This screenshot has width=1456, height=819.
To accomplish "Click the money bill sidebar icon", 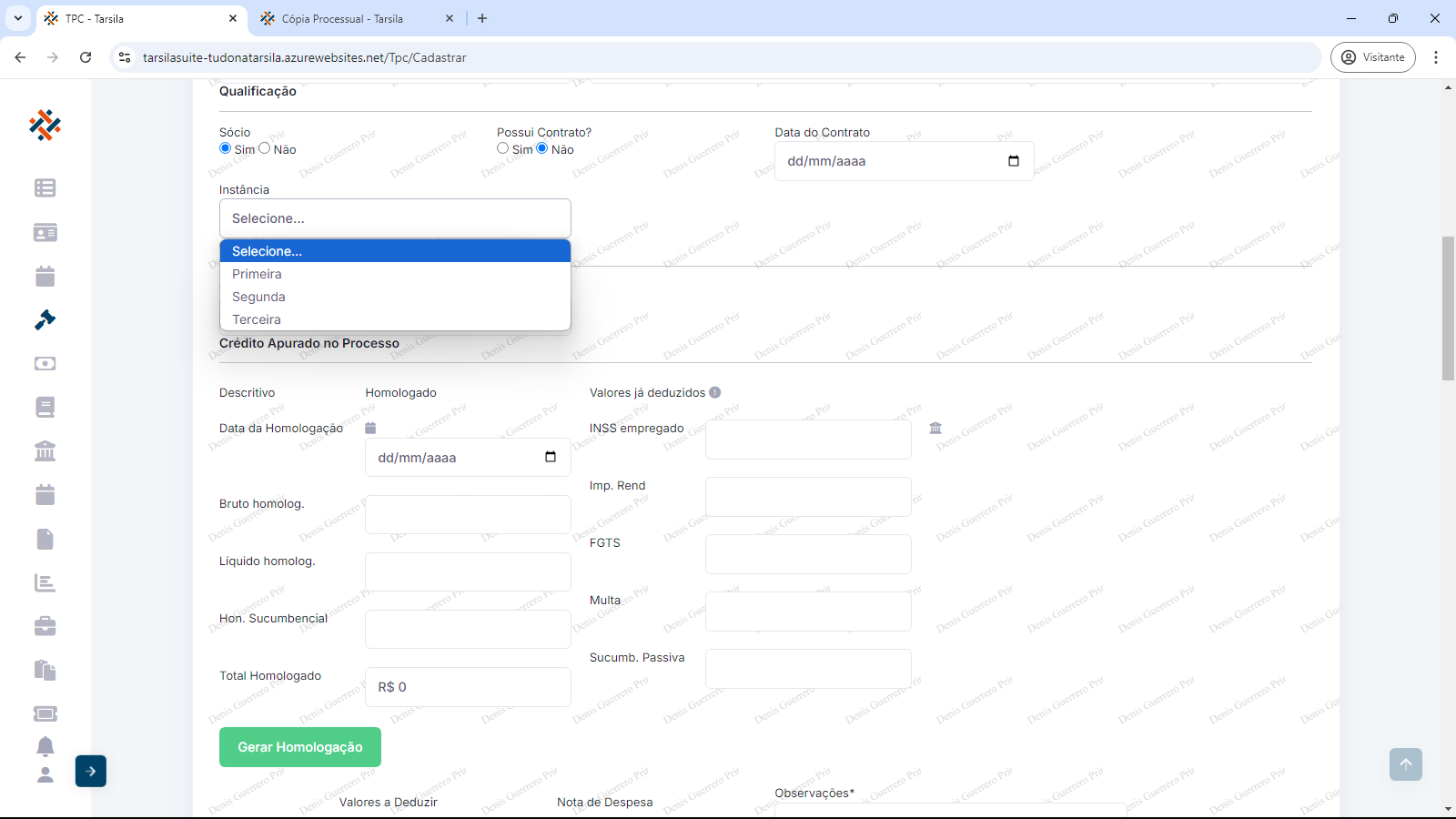I will (45, 363).
